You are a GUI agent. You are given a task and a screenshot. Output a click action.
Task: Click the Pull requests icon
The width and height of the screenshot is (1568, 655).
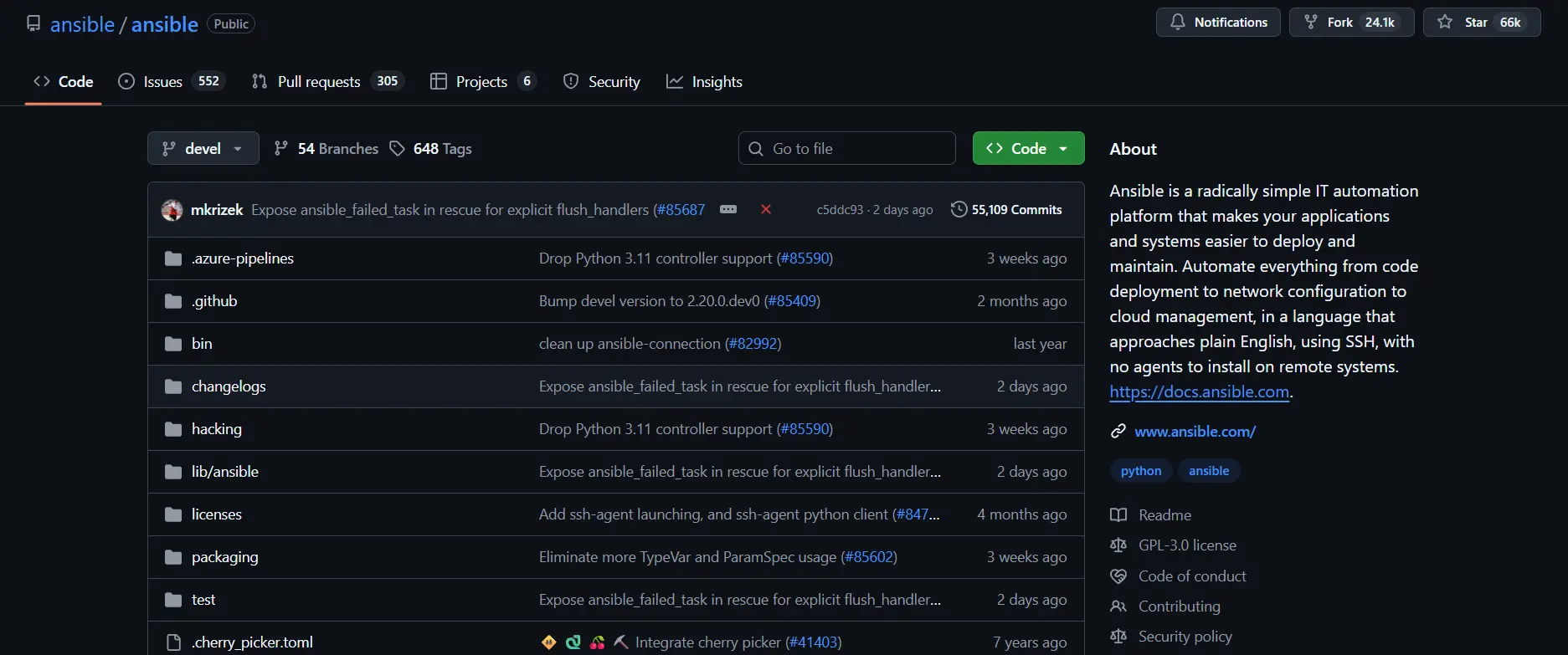click(x=260, y=81)
